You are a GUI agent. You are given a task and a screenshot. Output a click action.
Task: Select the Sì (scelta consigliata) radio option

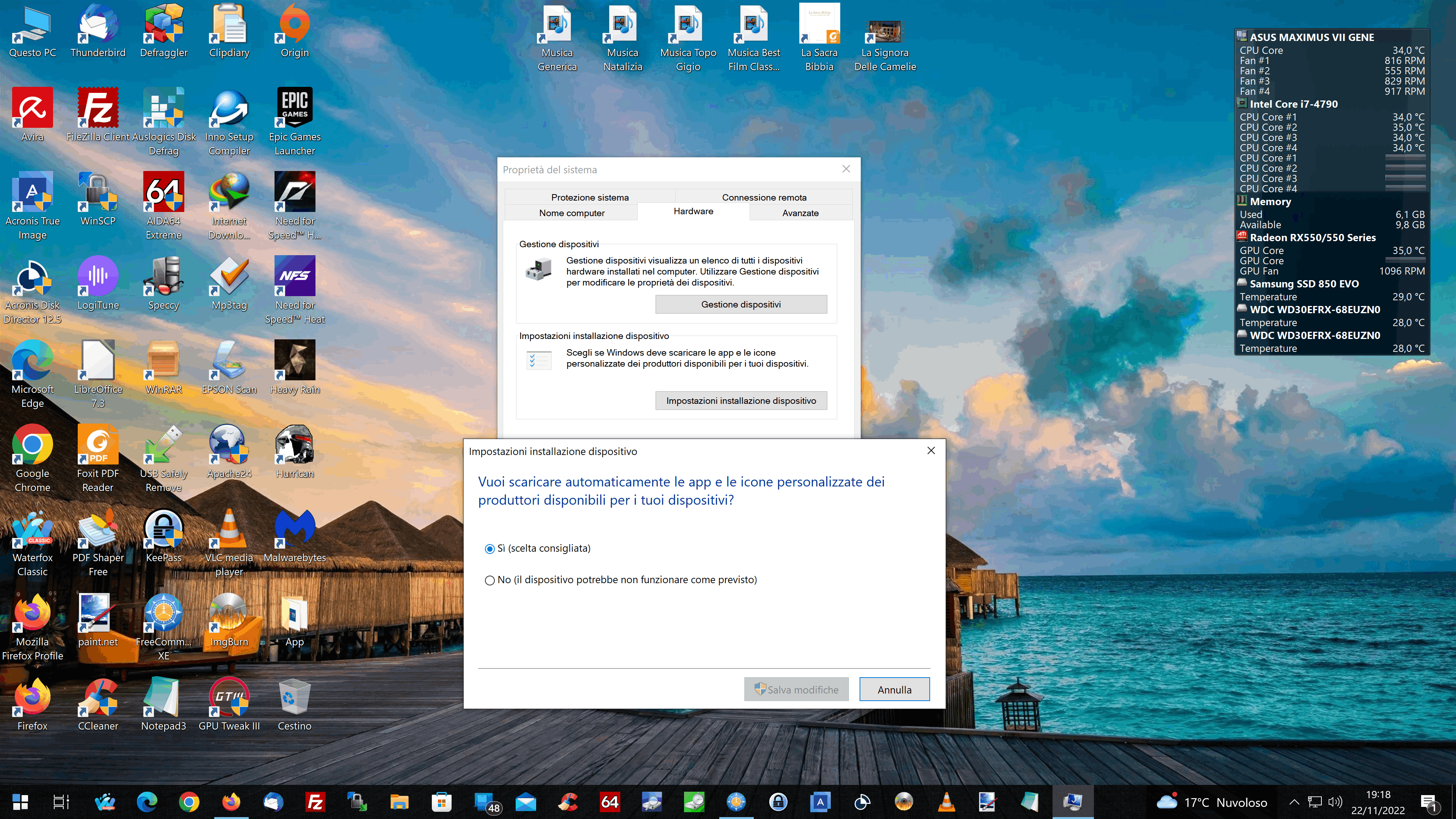click(490, 549)
